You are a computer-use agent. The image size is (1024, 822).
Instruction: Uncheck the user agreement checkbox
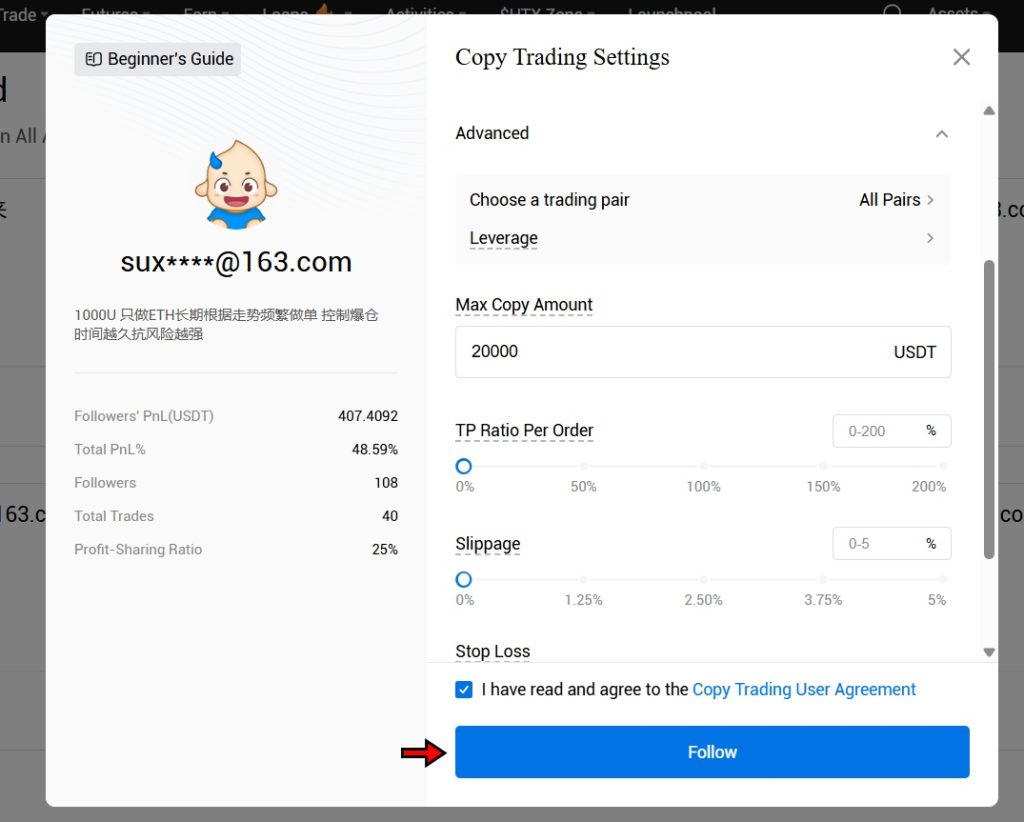[464, 689]
